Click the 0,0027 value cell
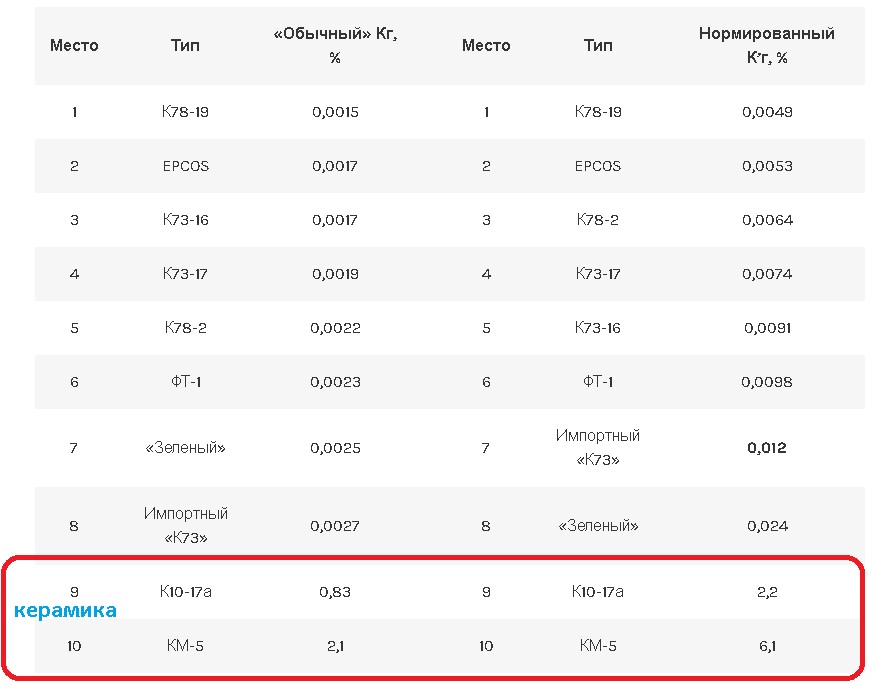 (x=335, y=526)
